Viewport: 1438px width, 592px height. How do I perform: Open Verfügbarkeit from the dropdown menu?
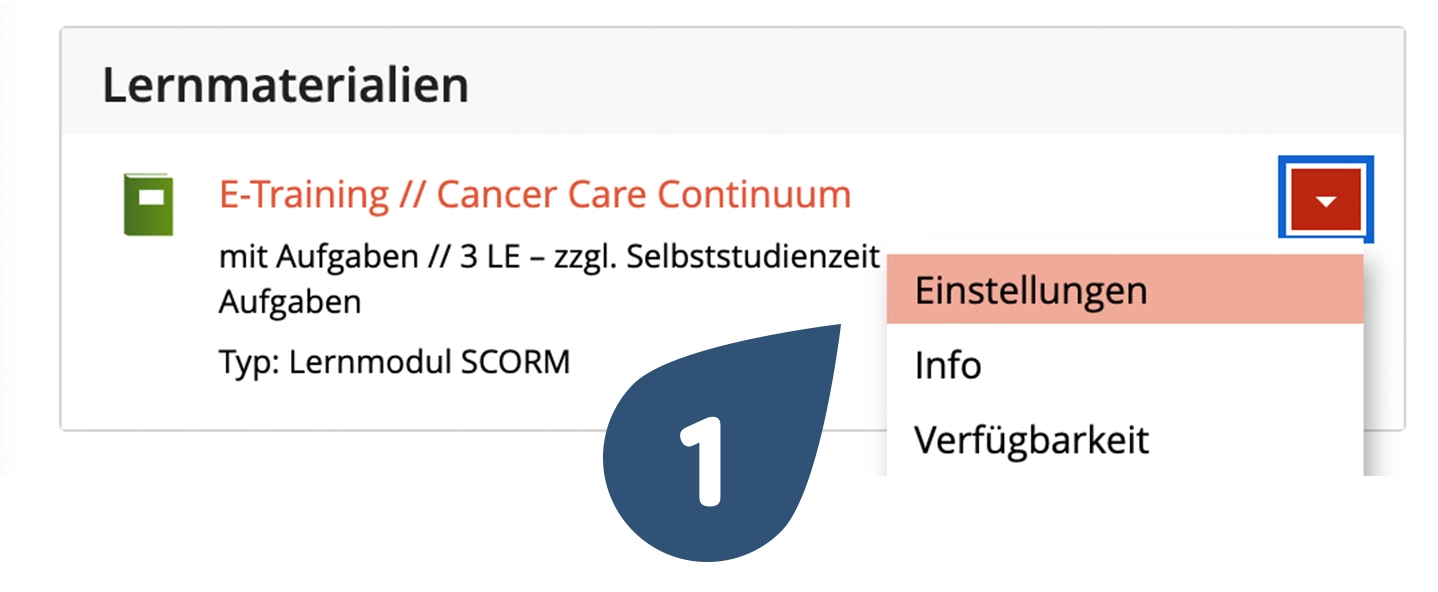tap(1031, 439)
